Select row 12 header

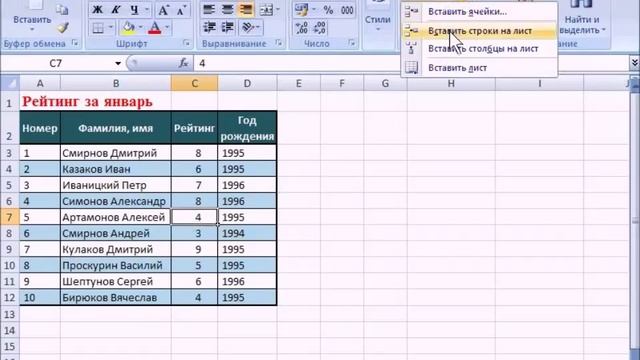click(9, 298)
